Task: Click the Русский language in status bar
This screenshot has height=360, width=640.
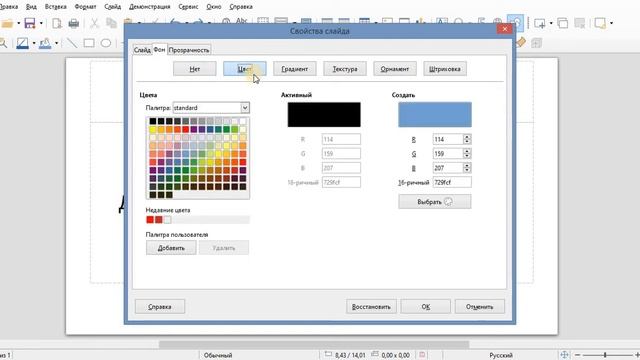Action: click(x=501, y=355)
